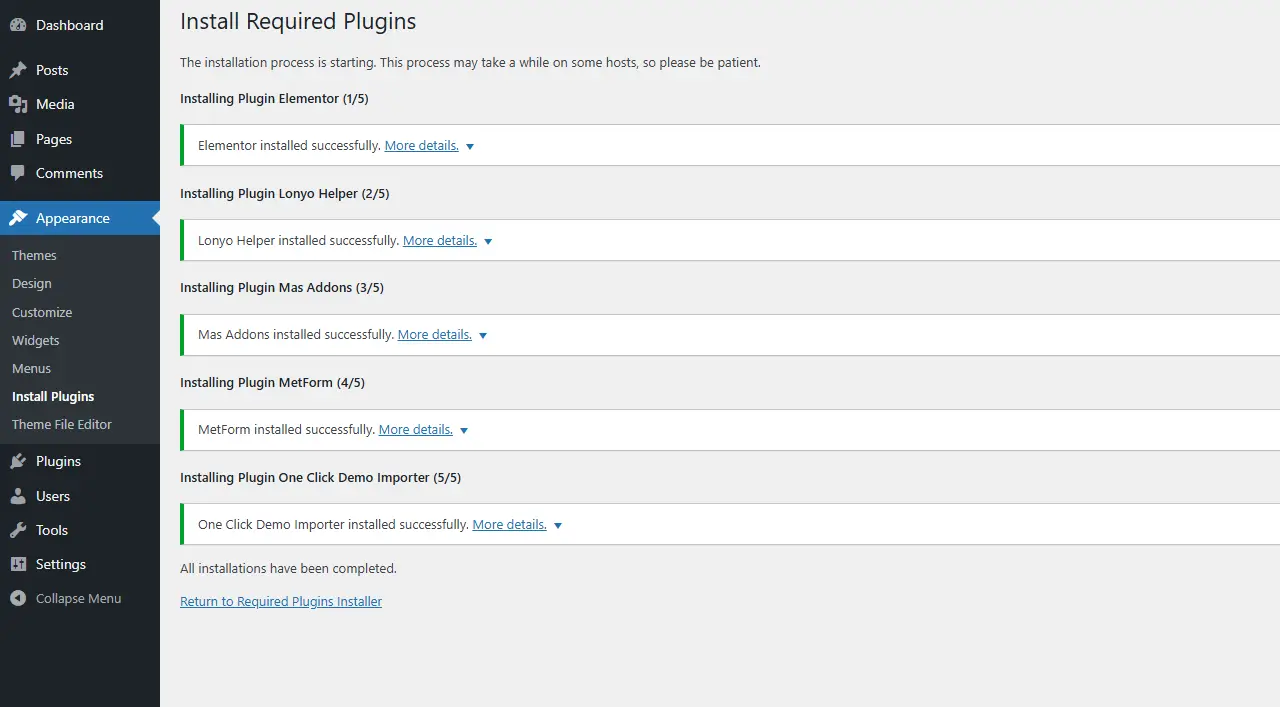1280x707 pixels.
Task: Expand the Mas Addons details arrow
Action: pyautogui.click(x=483, y=336)
